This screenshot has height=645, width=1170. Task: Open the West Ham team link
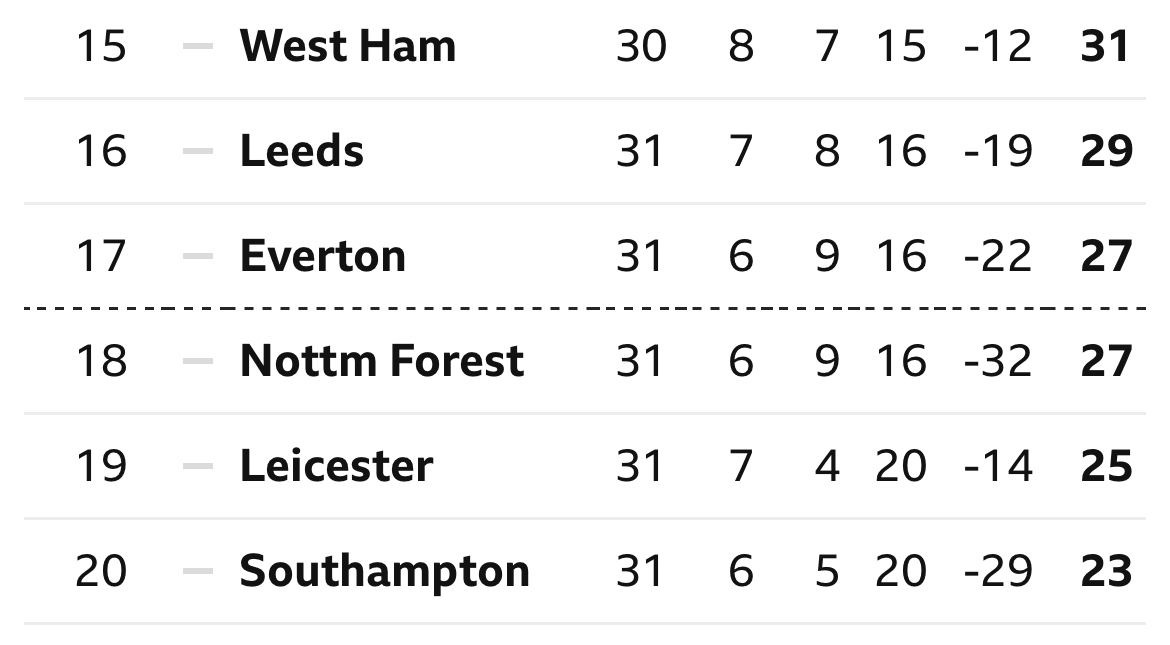pos(348,46)
